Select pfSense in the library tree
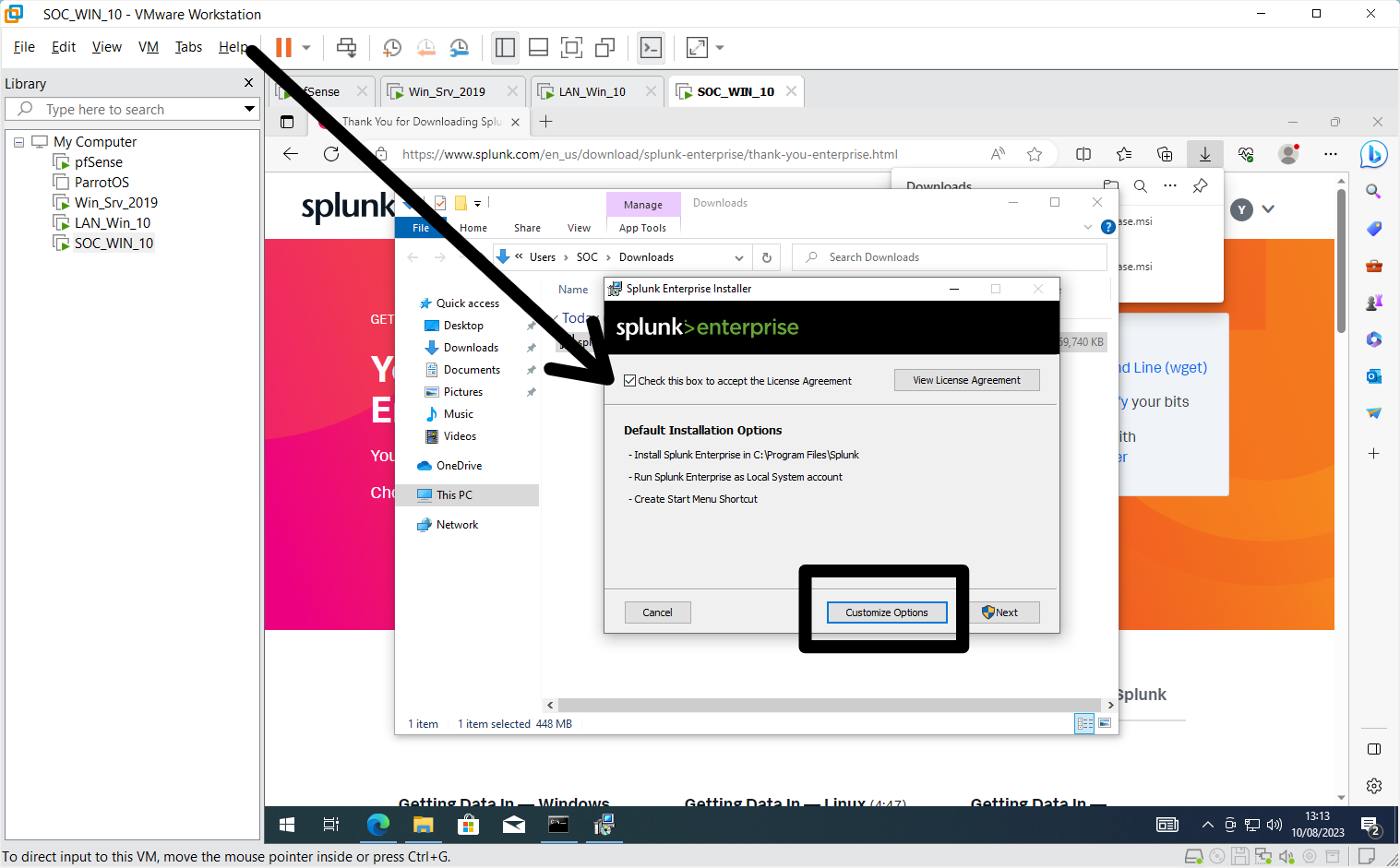The image size is (1400, 868). pos(99,162)
